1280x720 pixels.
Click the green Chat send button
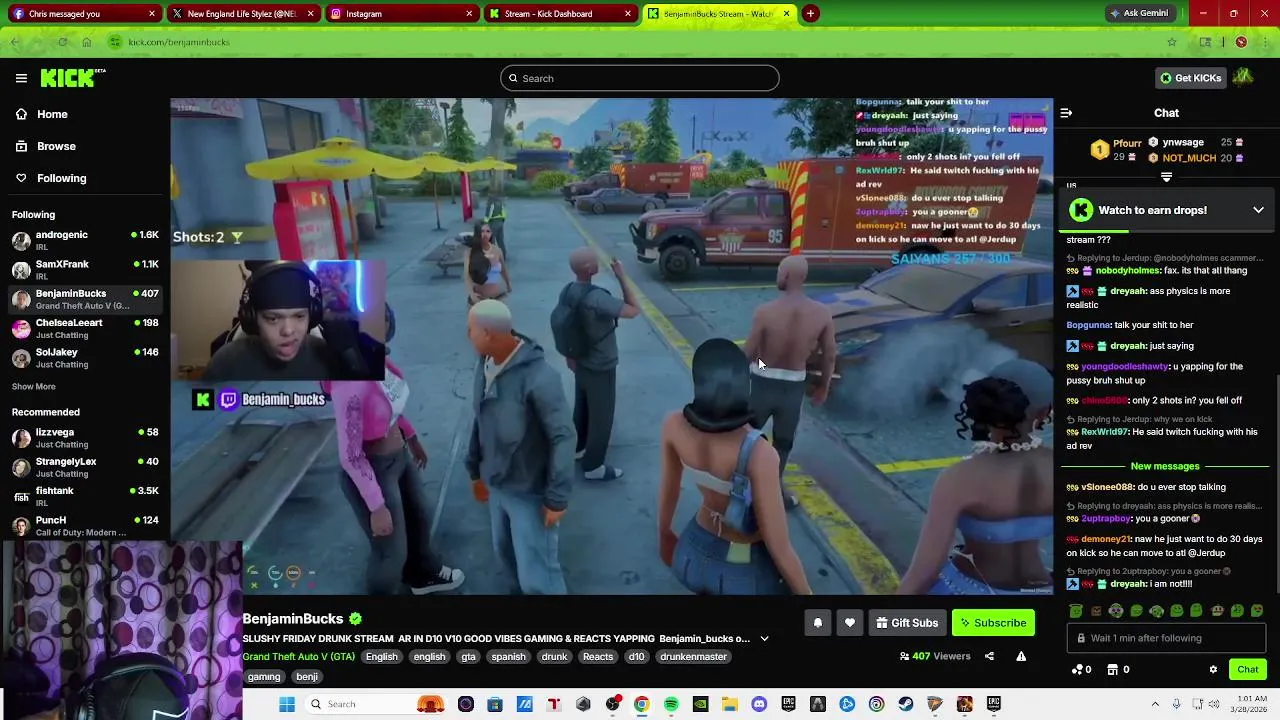point(1247,669)
